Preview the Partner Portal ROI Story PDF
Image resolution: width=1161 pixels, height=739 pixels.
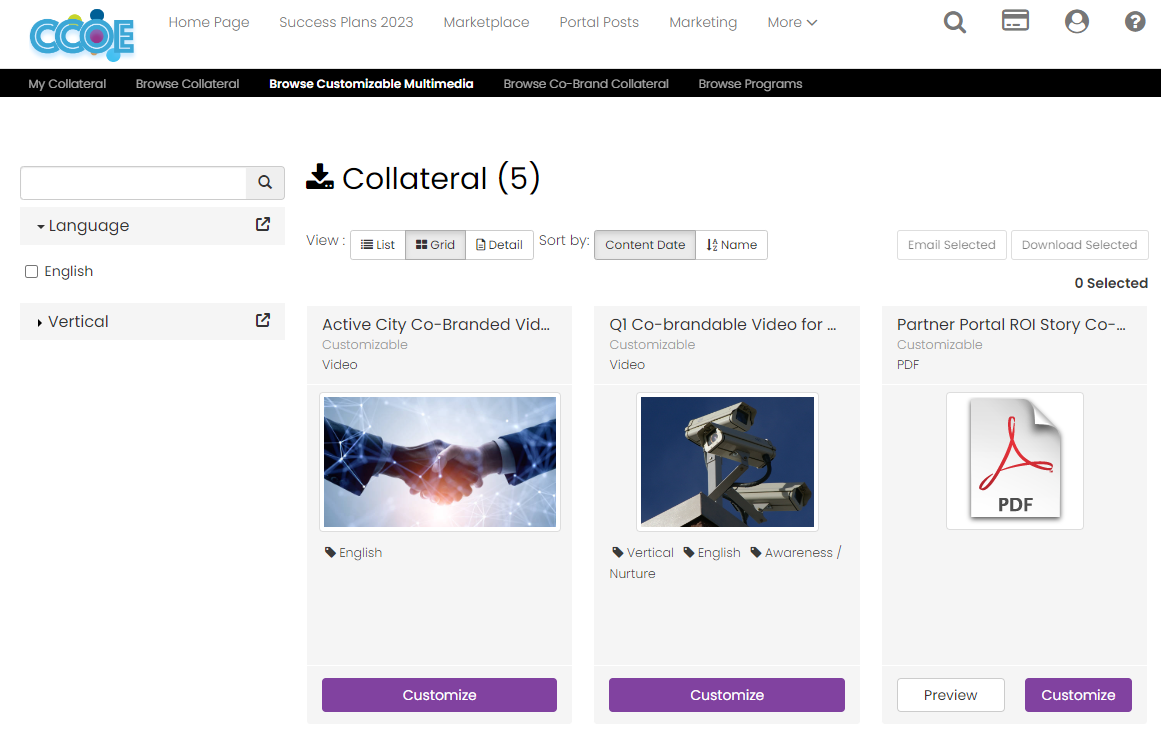pos(950,694)
